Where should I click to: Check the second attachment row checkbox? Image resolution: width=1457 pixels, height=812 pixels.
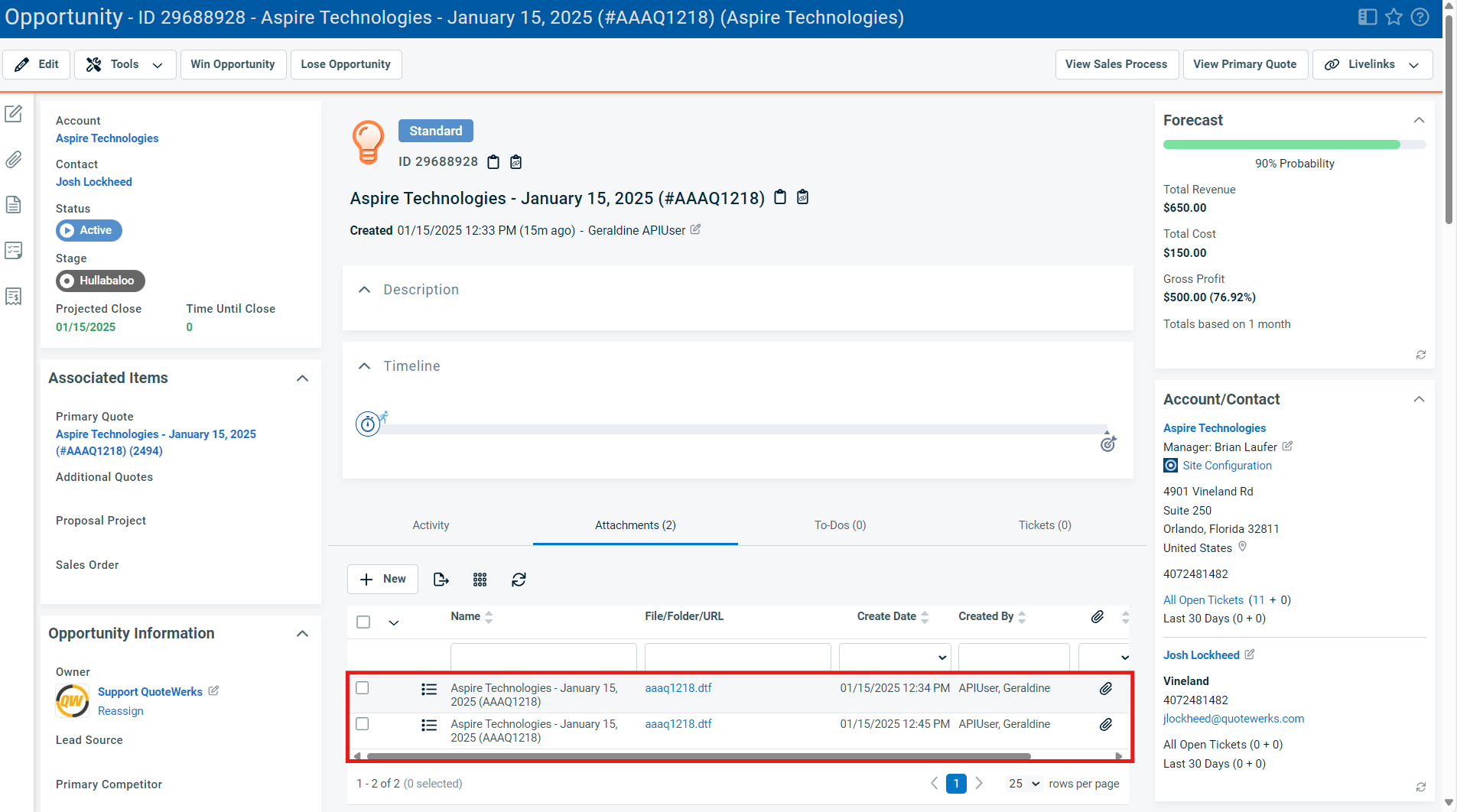[x=363, y=724]
